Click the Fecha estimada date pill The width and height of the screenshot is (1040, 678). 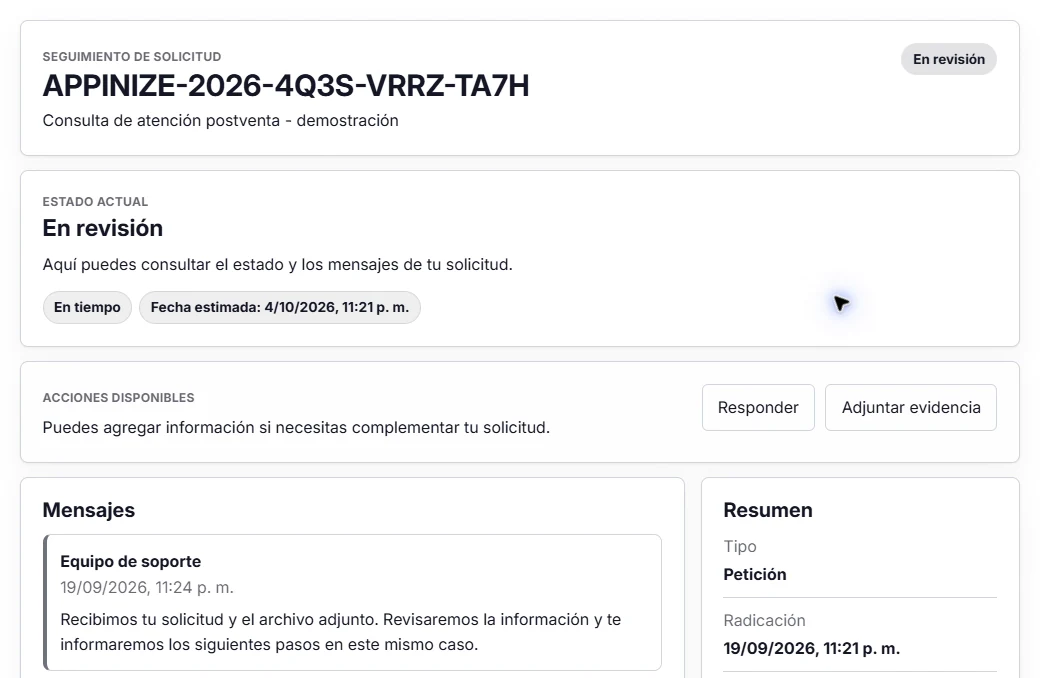(x=280, y=307)
